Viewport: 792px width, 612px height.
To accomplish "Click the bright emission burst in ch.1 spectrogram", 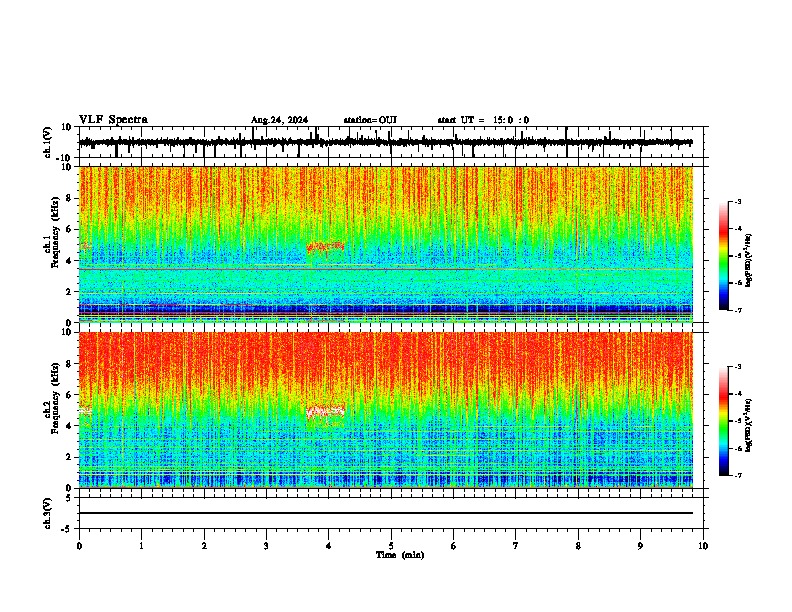I will click(325, 247).
